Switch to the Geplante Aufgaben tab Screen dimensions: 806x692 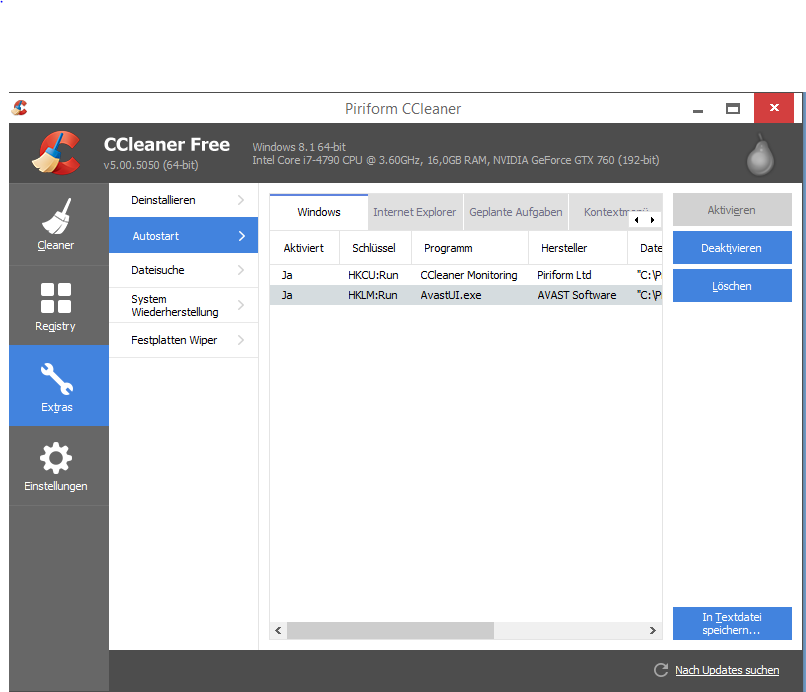pos(516,212)
